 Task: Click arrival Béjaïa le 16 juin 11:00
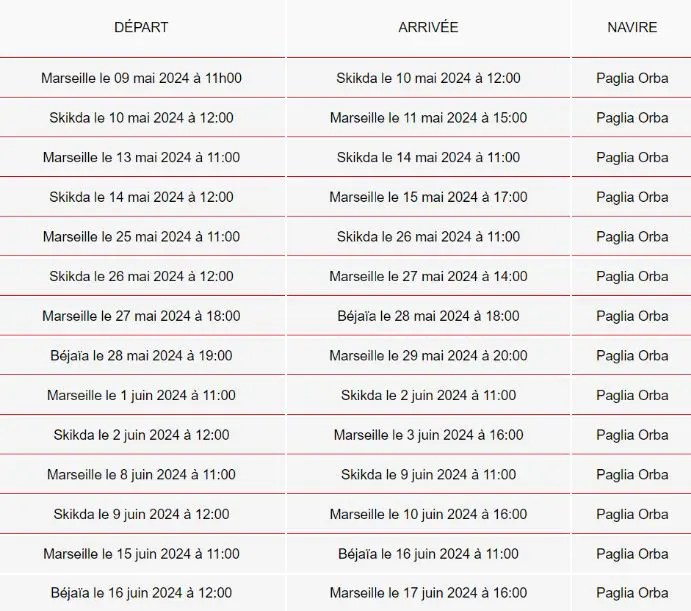[x=428, y=554]
